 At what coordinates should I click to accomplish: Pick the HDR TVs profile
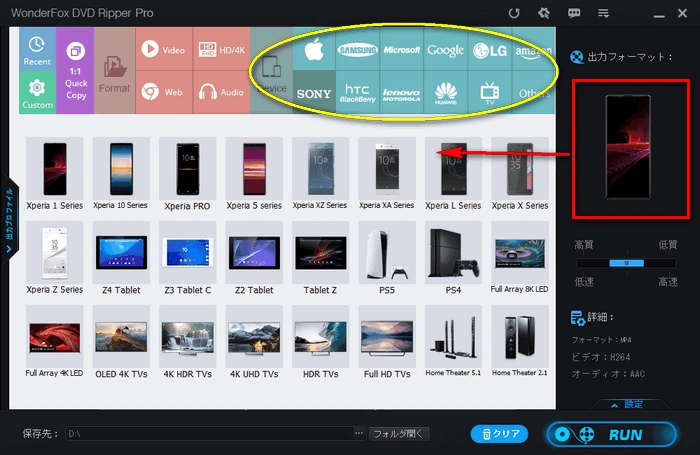coord(320,342)
